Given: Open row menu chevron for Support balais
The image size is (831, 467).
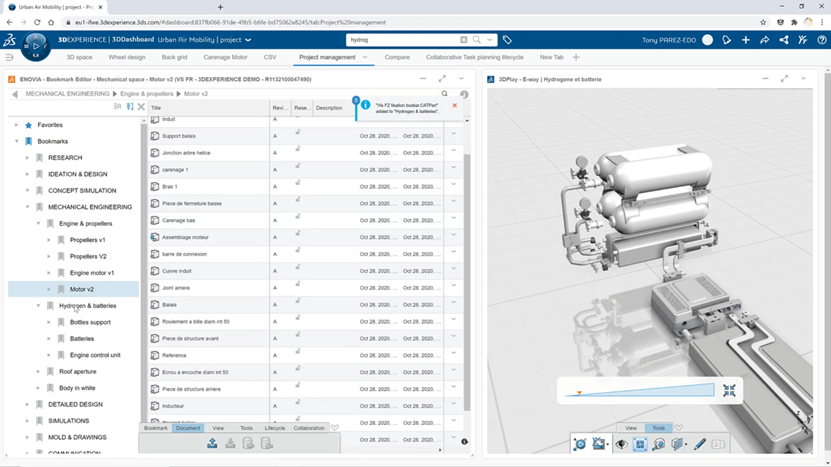Looking at the screenshot, I should 454,134.
